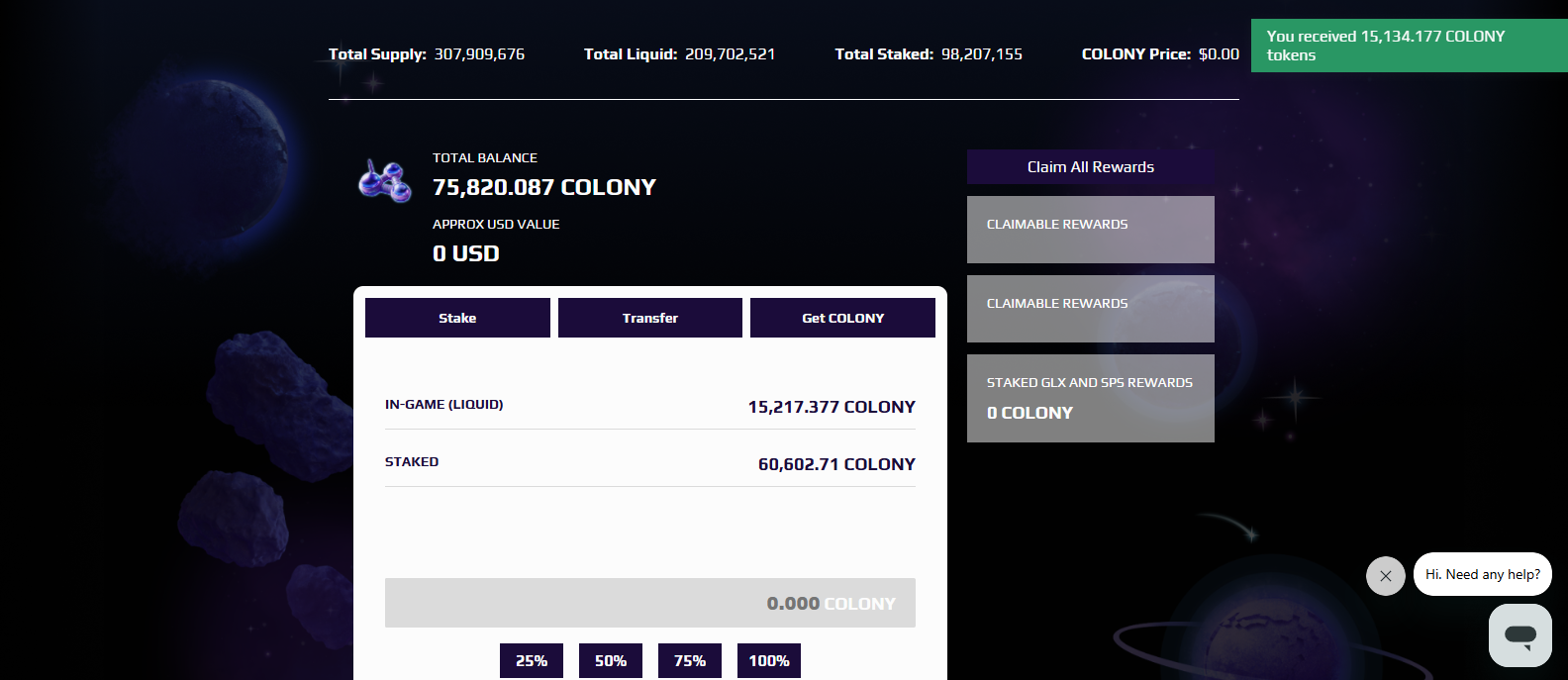Switch to the Stake tab
Screen dimensions: 1568x680
457,318
